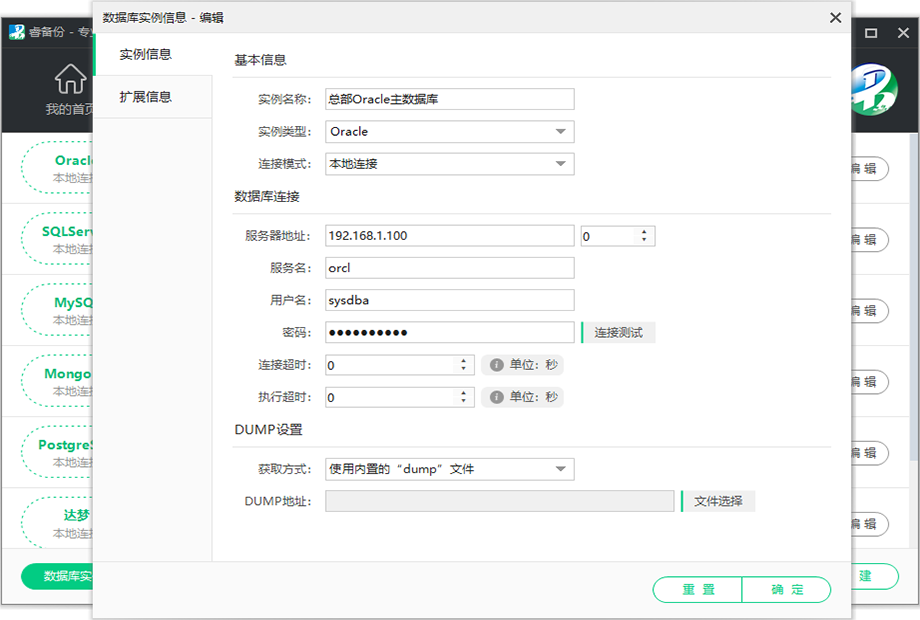Click the 数据库连接 section heading
Screen dimensions: 920x620
267,196
